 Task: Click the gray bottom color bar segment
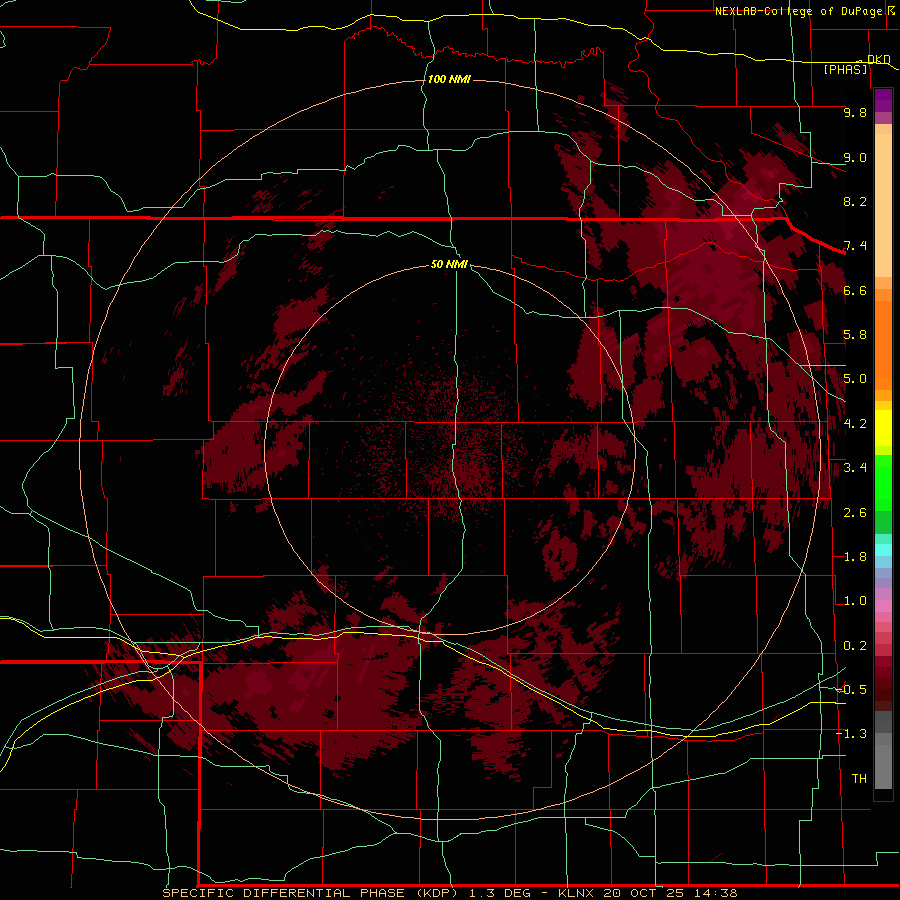pyautogui.click(x=883, y=766)
